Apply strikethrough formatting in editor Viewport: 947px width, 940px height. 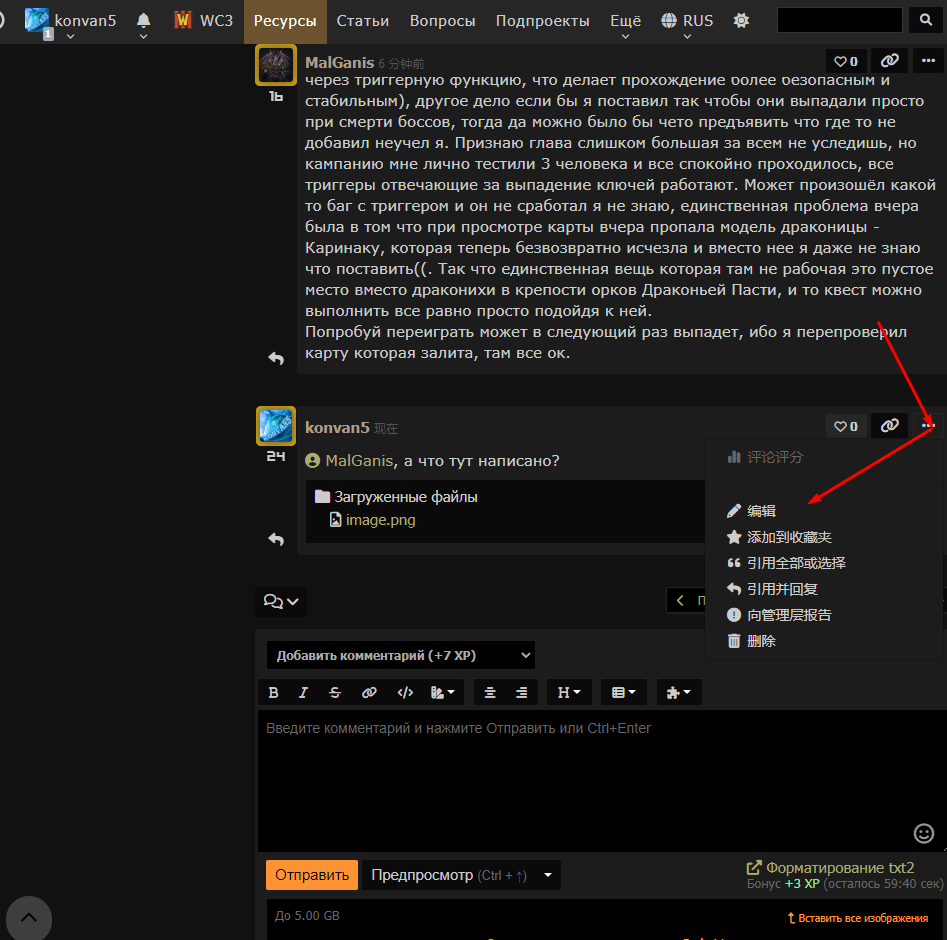coord(335,692)
